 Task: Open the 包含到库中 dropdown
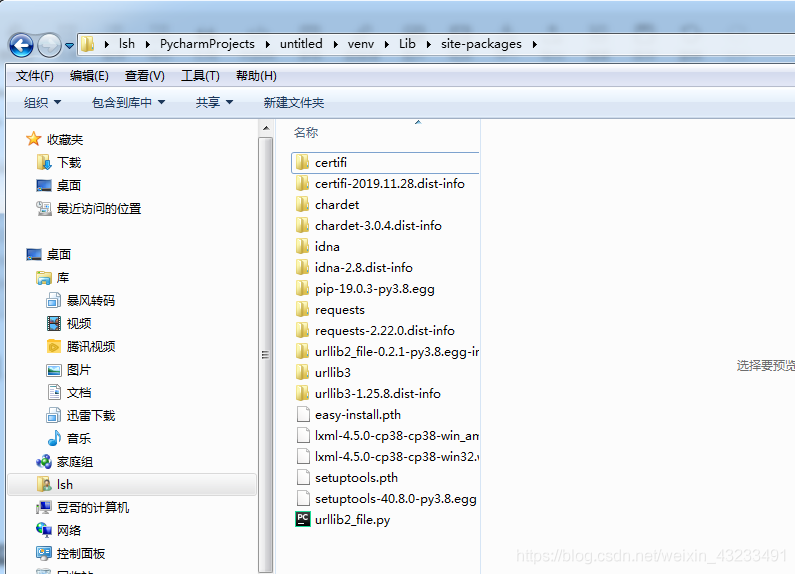coord(128,103)
